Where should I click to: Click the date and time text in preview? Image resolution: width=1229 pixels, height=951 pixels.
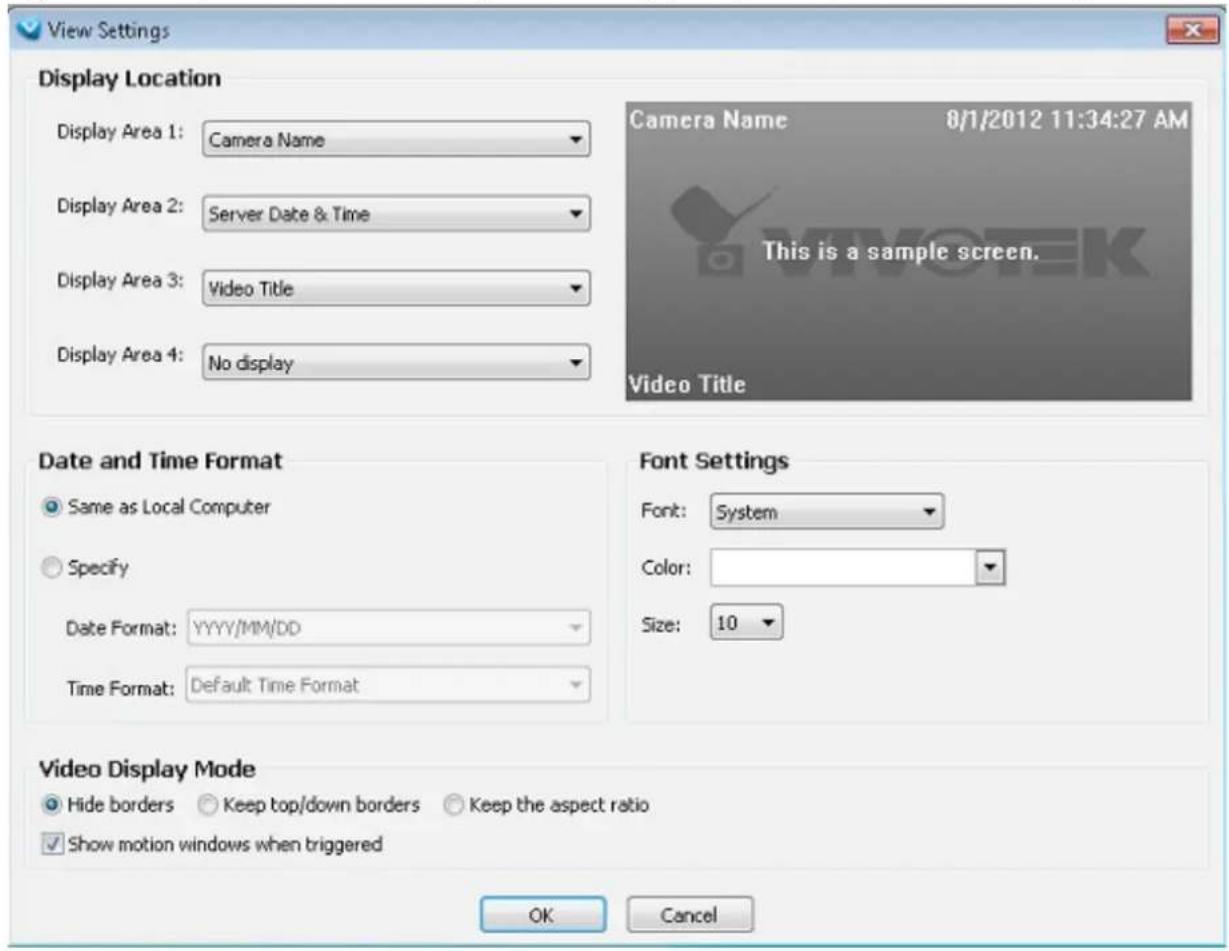coord(1067,121)
